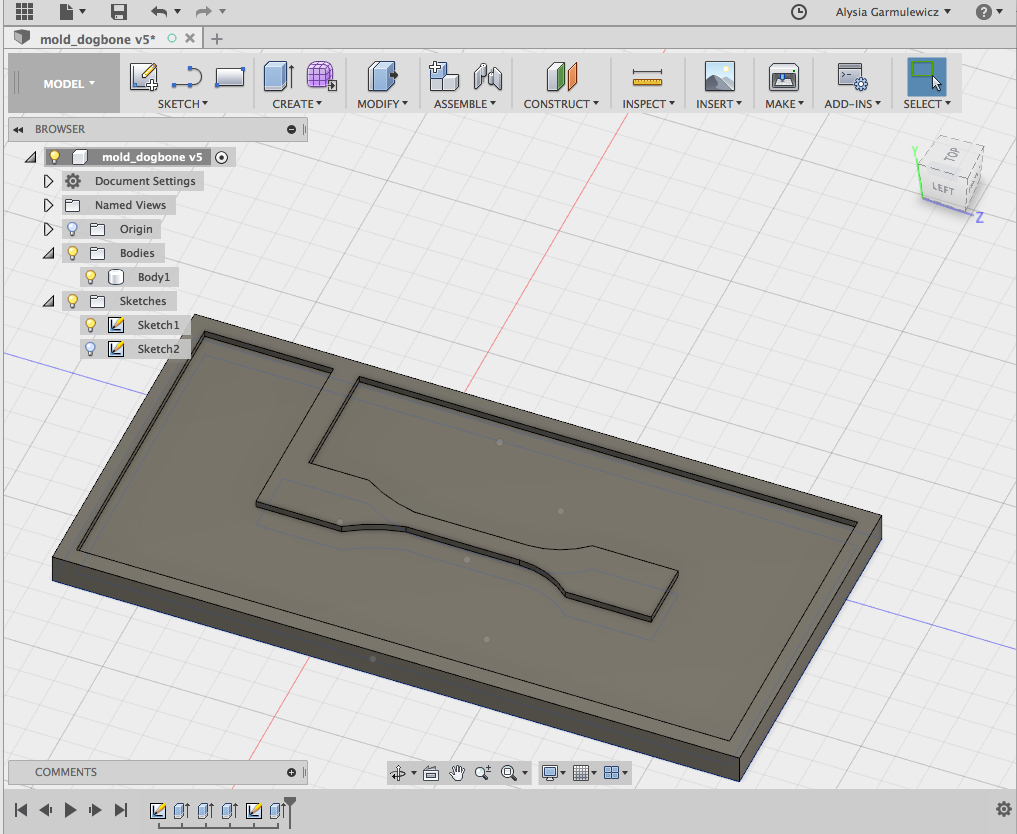Image resolution: width=1017 pixels, height=834 pixels.
Task: Close the mold_dogbone v5 tab
Action: [x=190, y=38]
